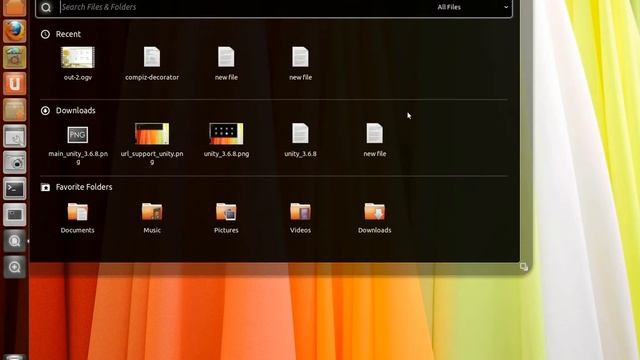Expand the Downloads section header
The width and height of the screenshot is (640, 360).
click(x=68, y=110)
